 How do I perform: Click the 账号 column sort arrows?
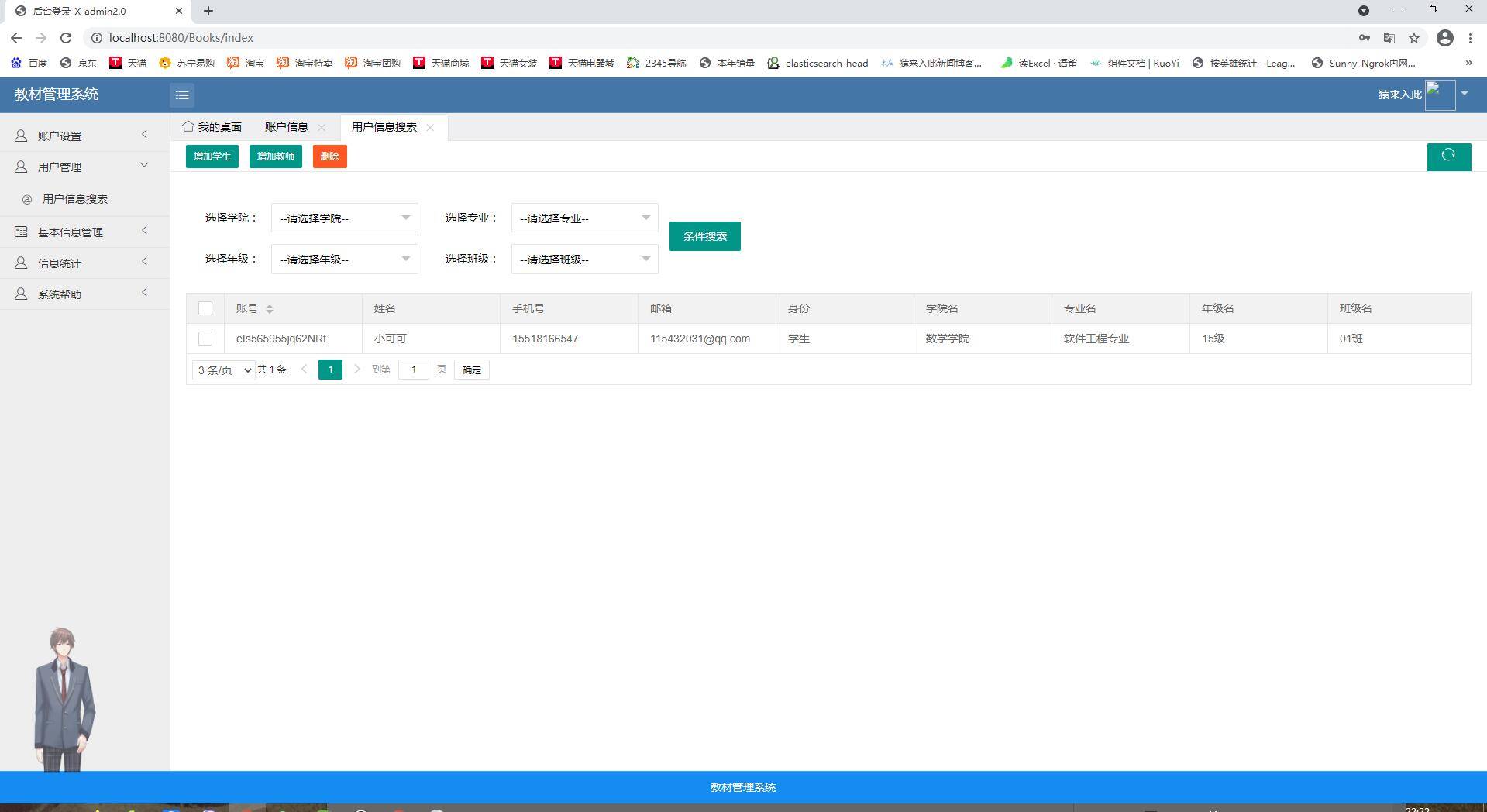pos(269,309)
